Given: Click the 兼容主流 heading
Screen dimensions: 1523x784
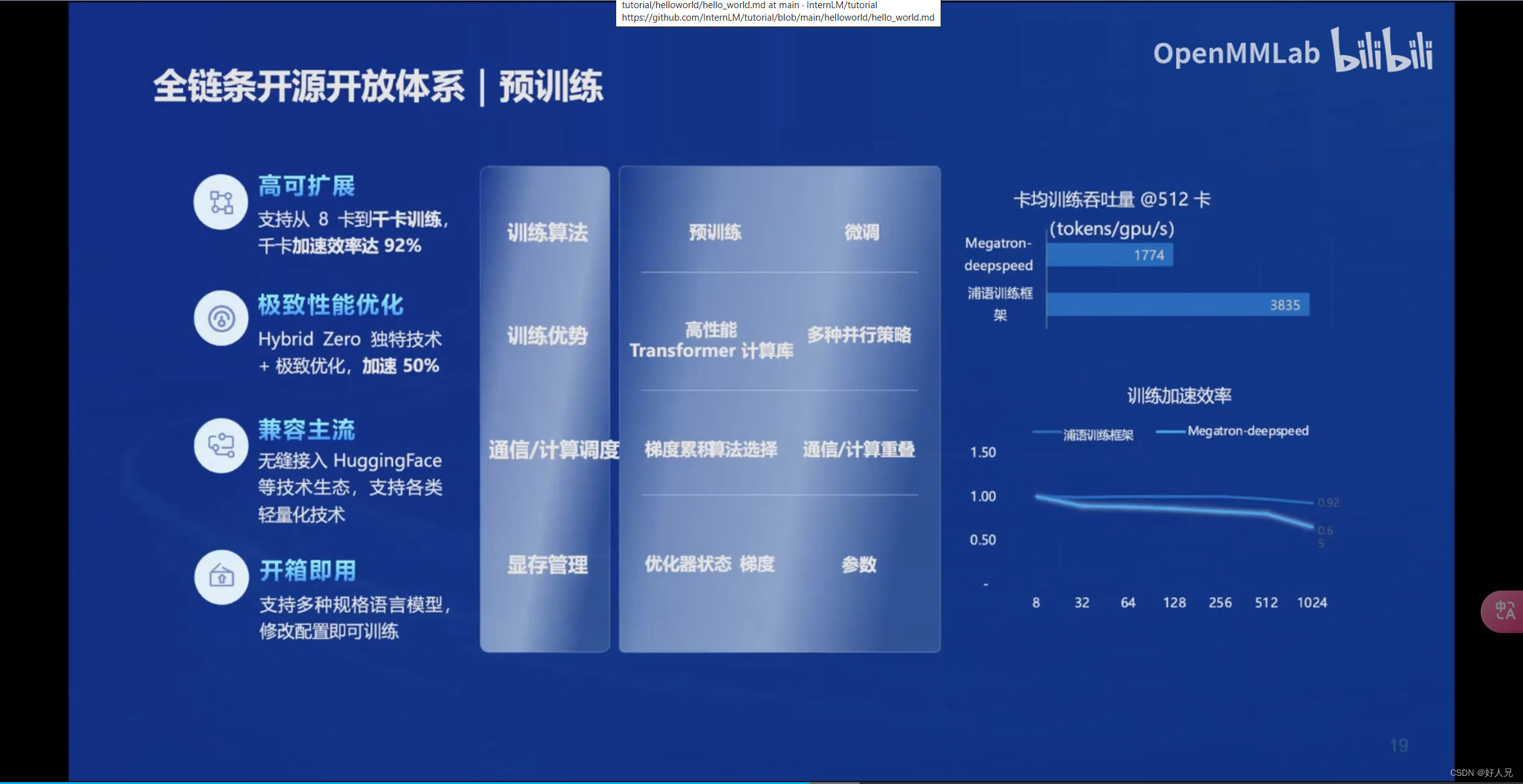Looking at the screenshot, I should click(306, 430).
